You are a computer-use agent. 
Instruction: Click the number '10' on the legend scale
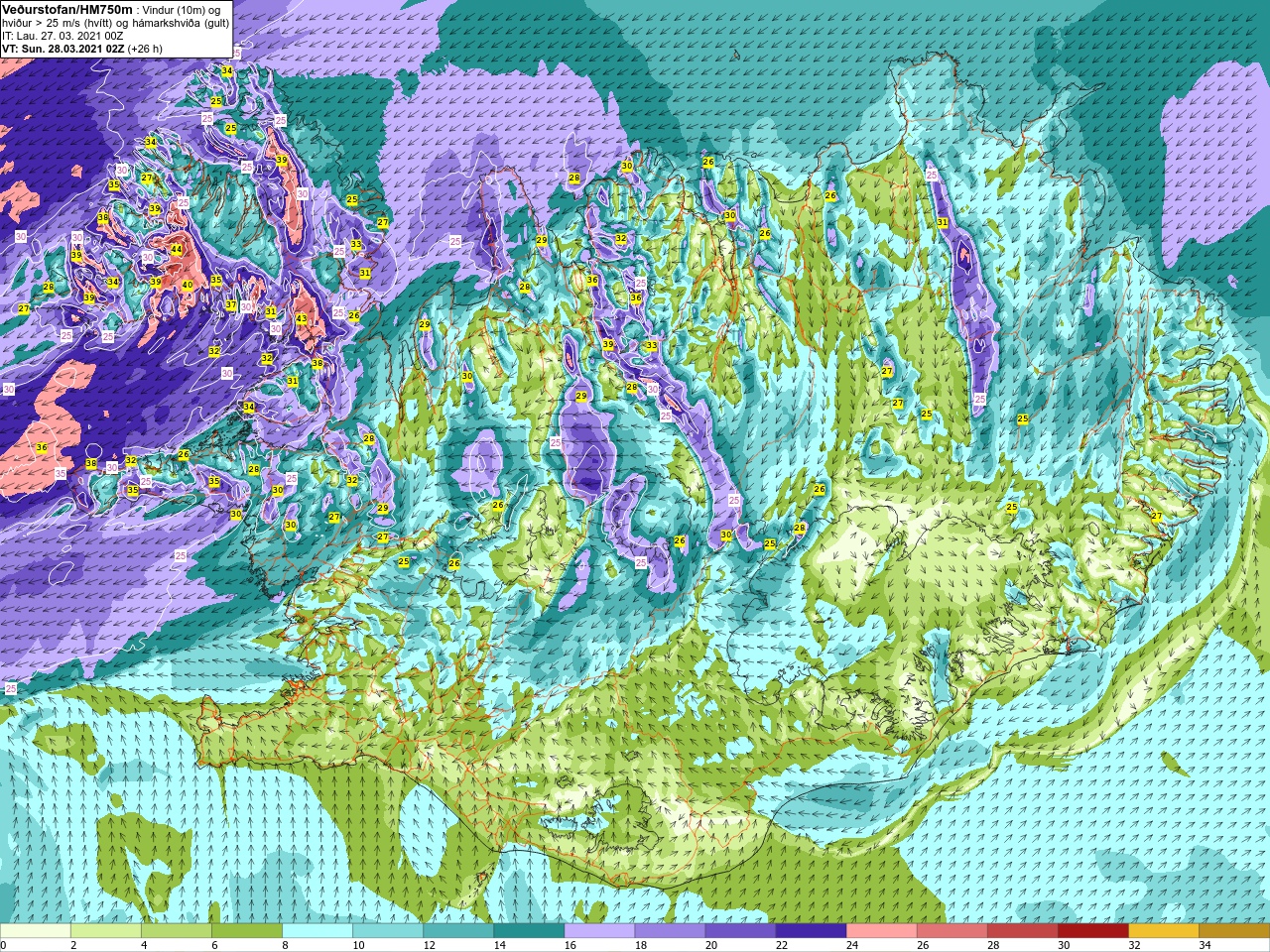click(358, 945)
